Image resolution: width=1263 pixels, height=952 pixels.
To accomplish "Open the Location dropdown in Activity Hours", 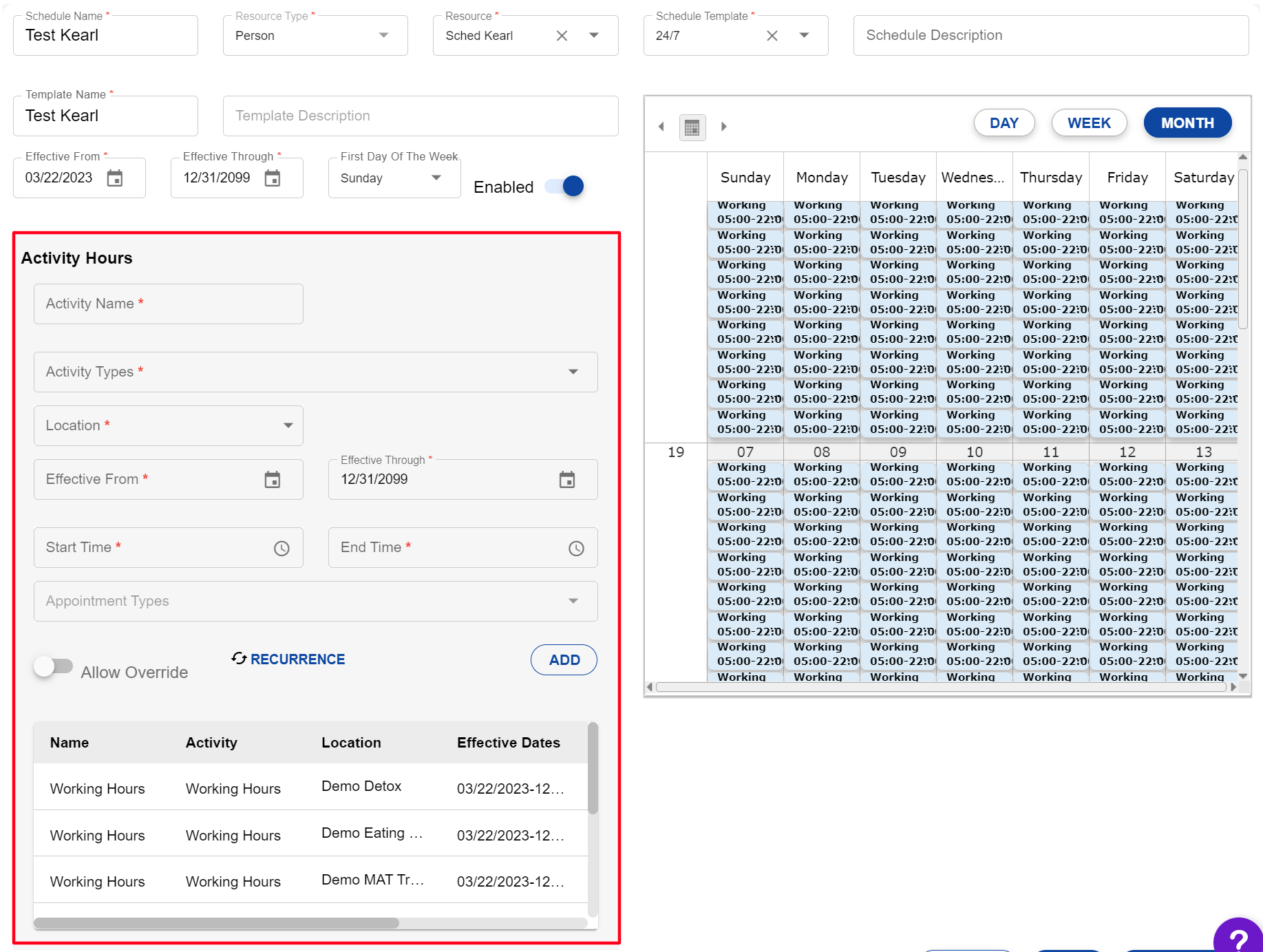I will (x=288, y=425).
